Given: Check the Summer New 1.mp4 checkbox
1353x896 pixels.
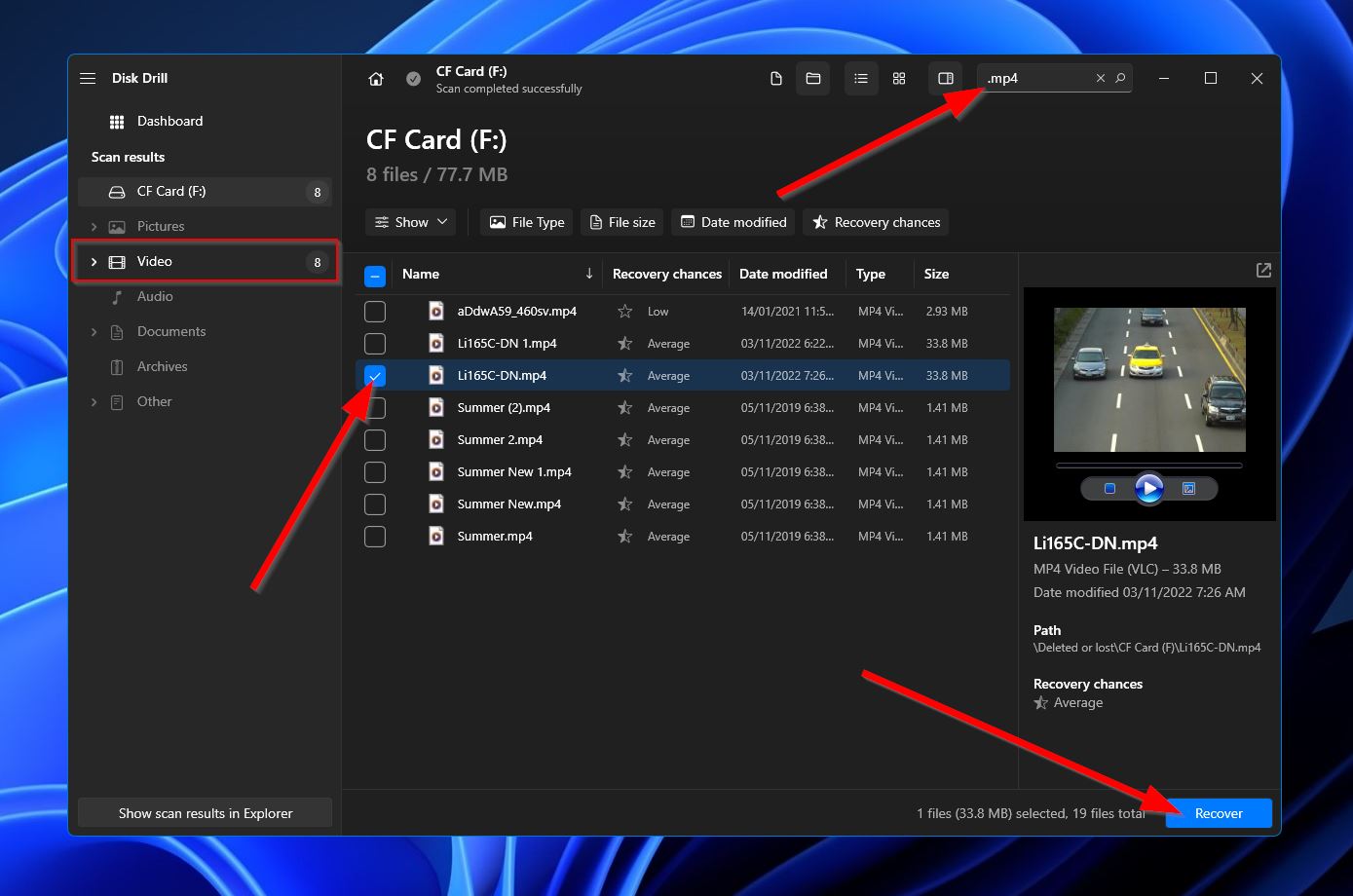Looking at the screenshot, I should coord(375,472).
